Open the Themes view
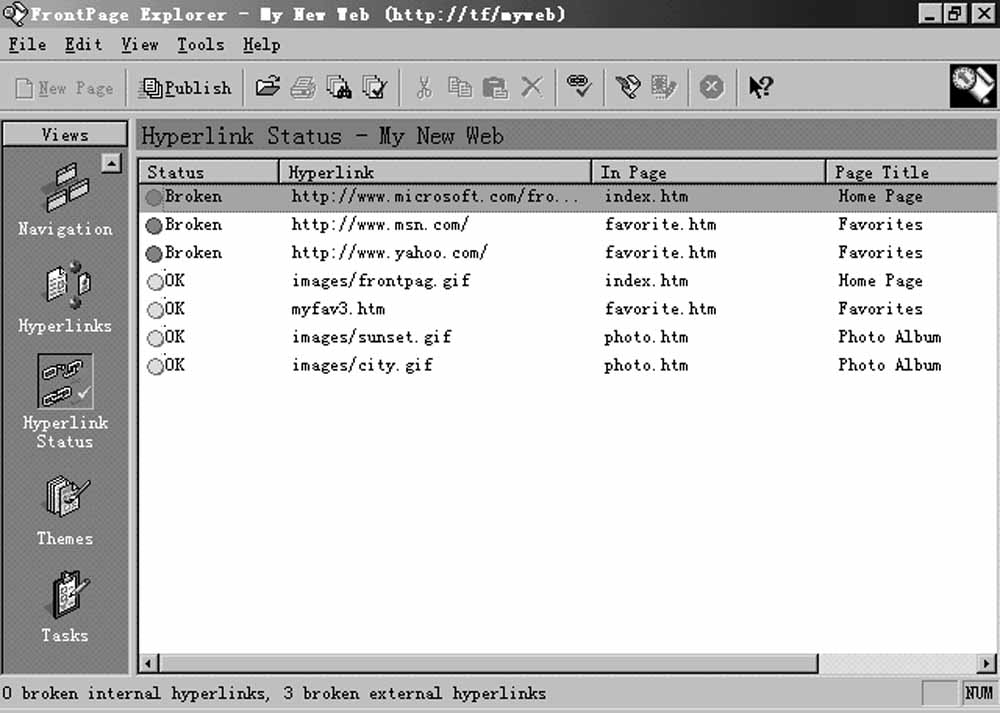Viewport: 1000px width, 713px height. 65,510
